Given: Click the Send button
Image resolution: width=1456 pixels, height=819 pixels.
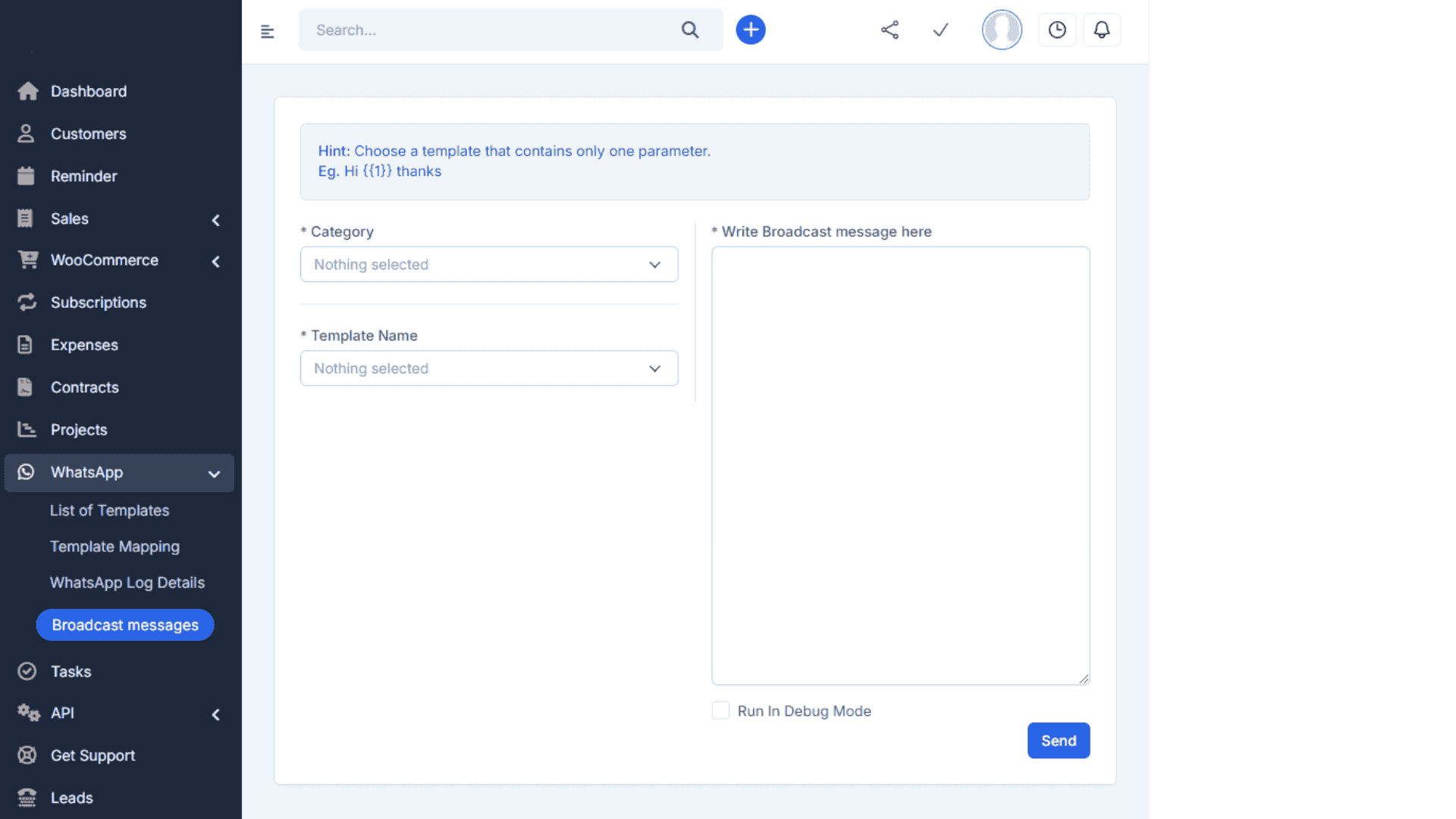Looking at the screenshot, I should 1059,740.
